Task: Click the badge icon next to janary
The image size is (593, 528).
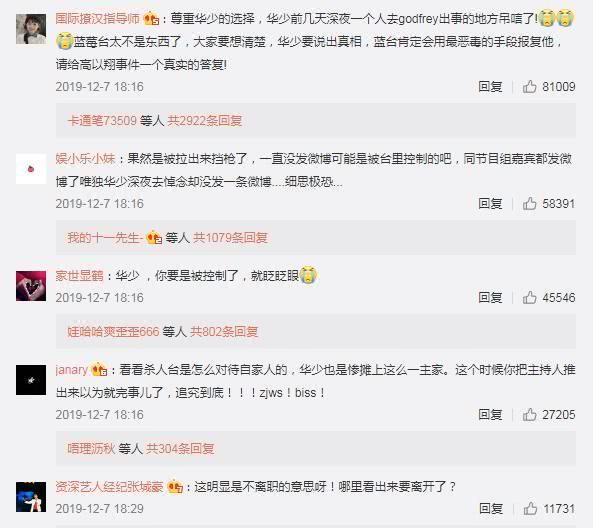Action: point(99,370)
